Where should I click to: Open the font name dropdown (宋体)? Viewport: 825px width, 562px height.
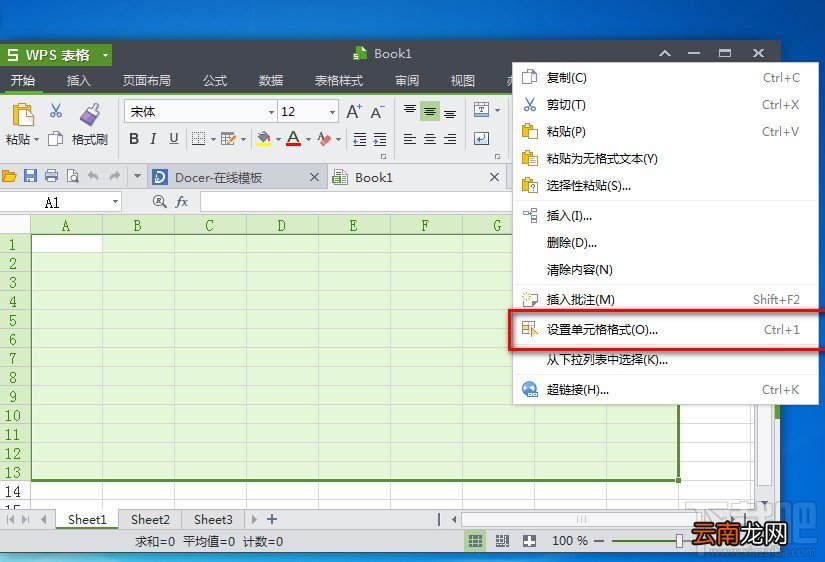point(271,112)
